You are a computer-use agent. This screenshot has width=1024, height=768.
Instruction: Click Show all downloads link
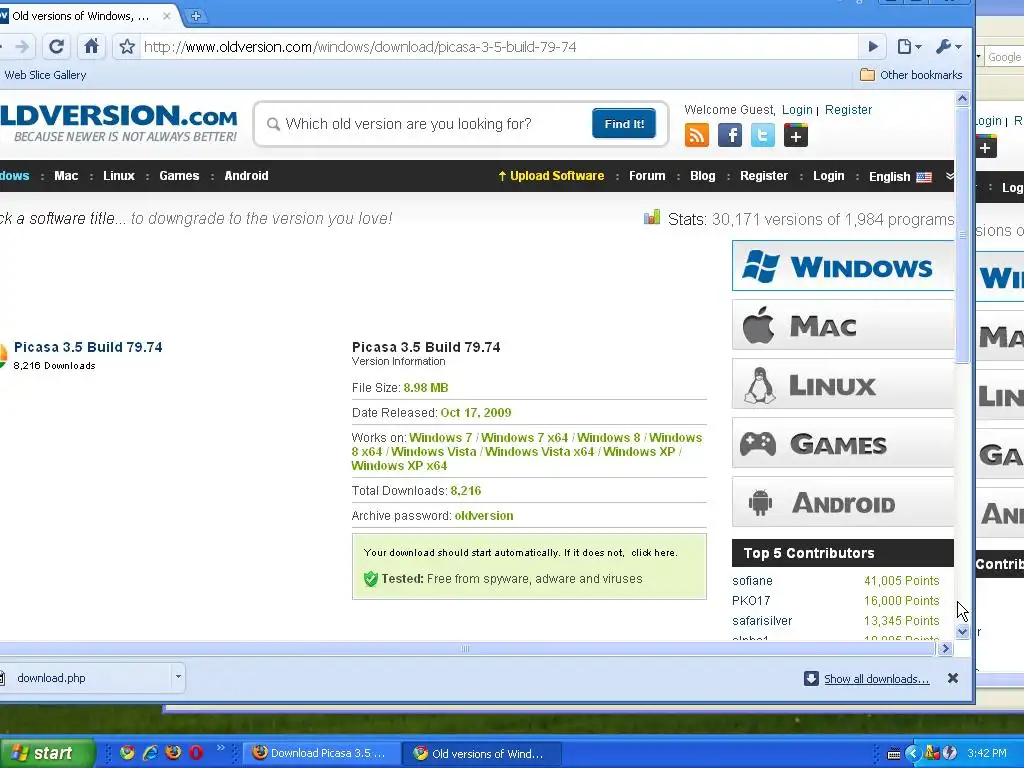coord(876,679)
